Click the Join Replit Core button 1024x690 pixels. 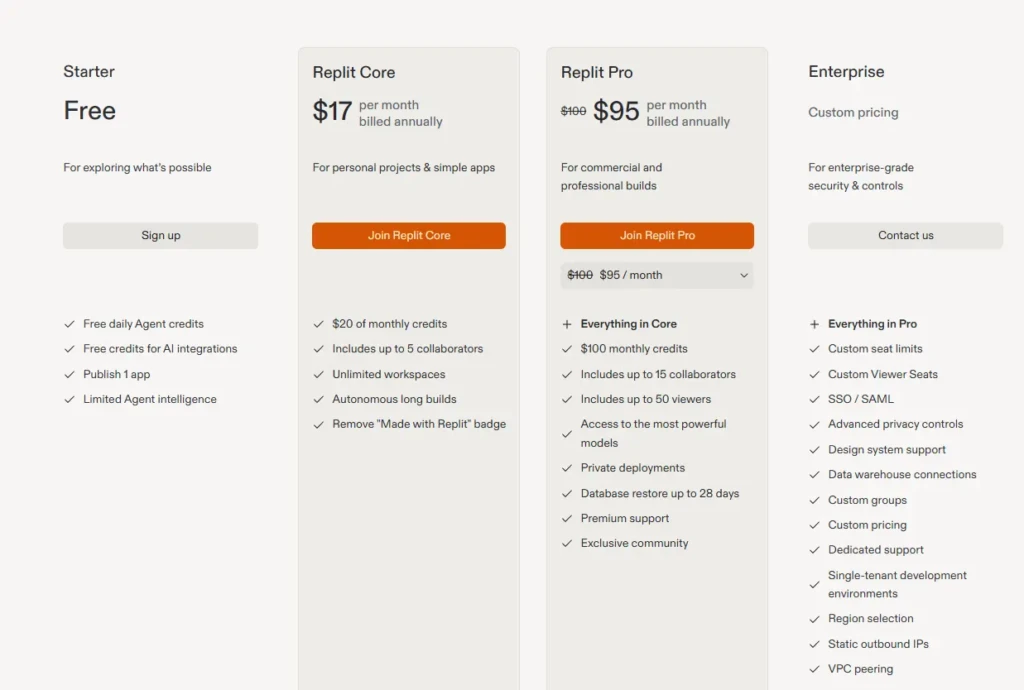coord(408,235)
